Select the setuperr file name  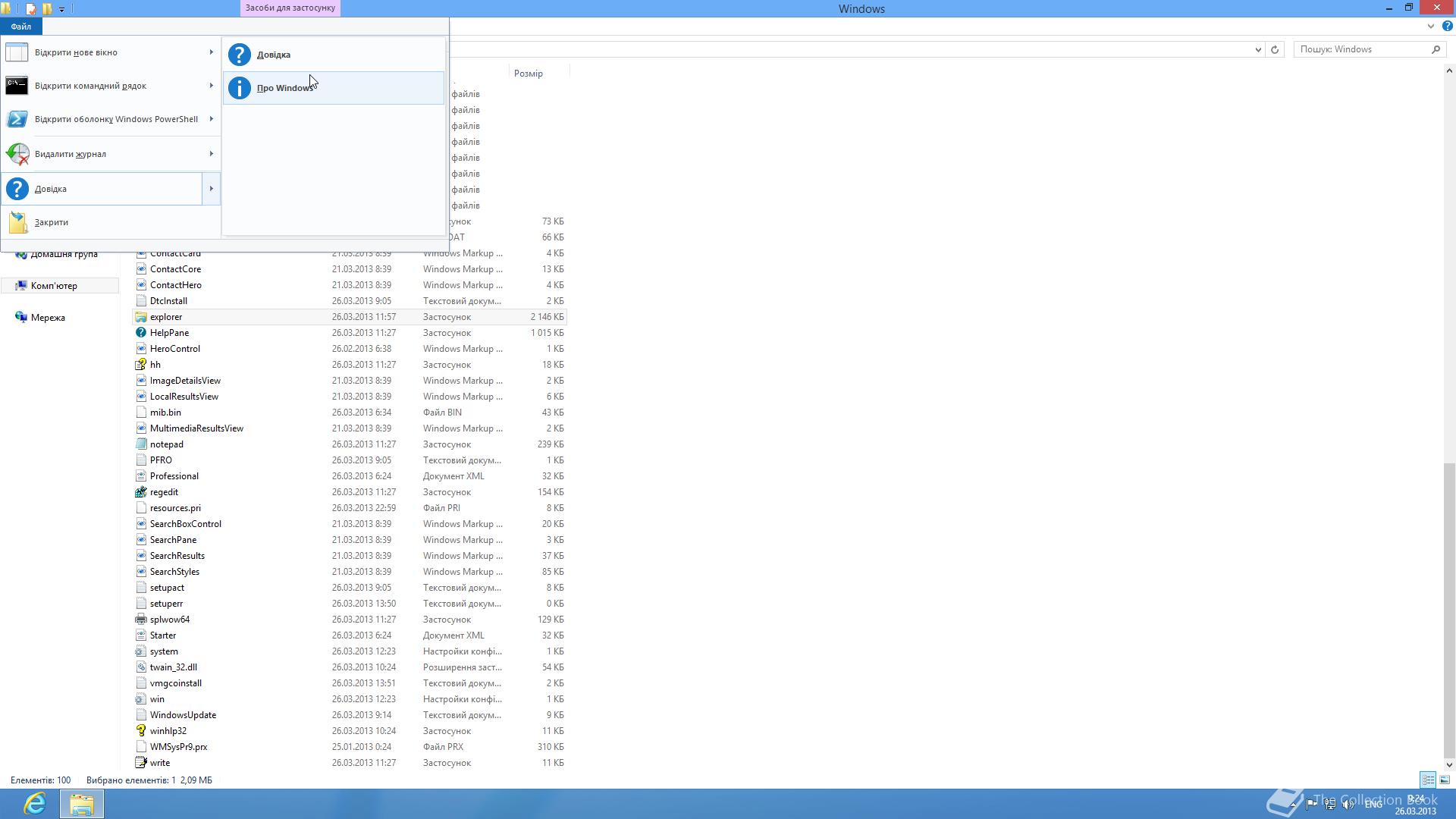[x=166, y=604]
